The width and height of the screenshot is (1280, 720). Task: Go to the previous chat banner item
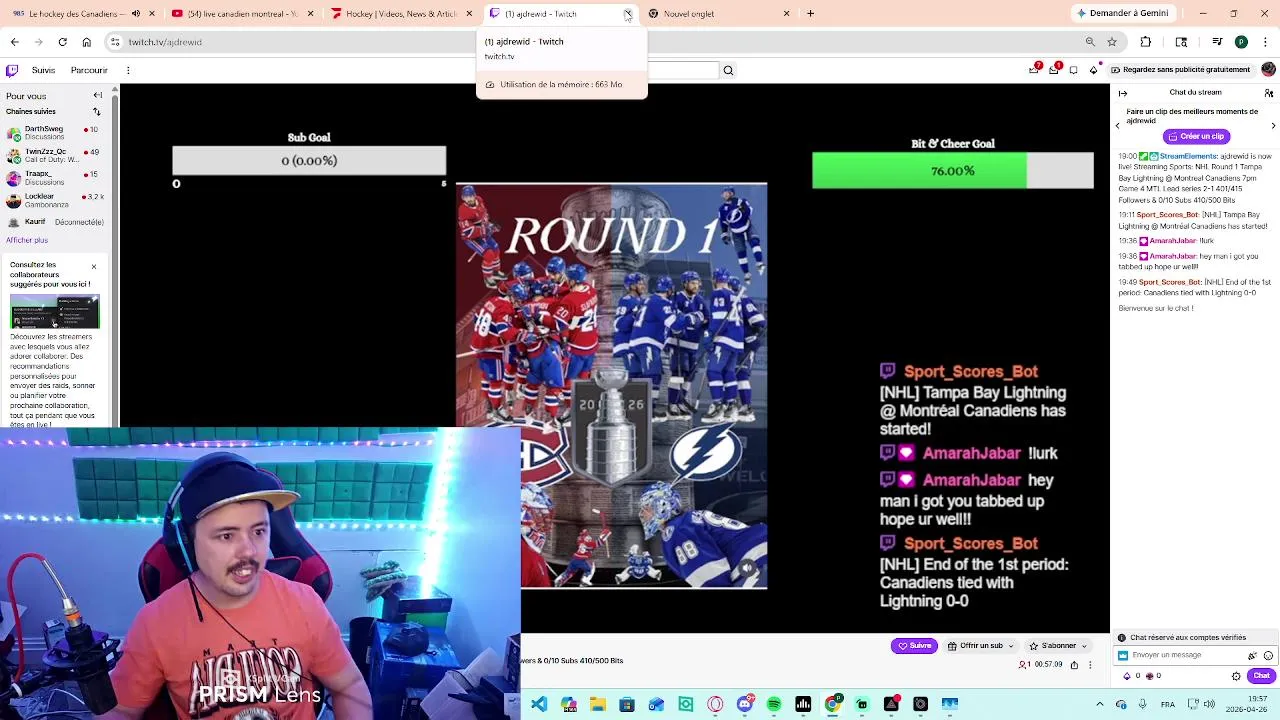[1118, 125]
